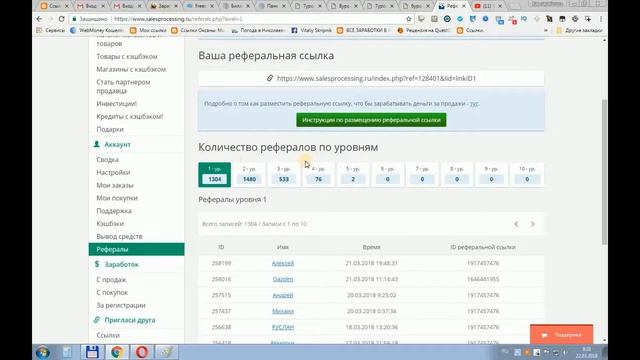Select level 3 referrals tab 533

284,175
